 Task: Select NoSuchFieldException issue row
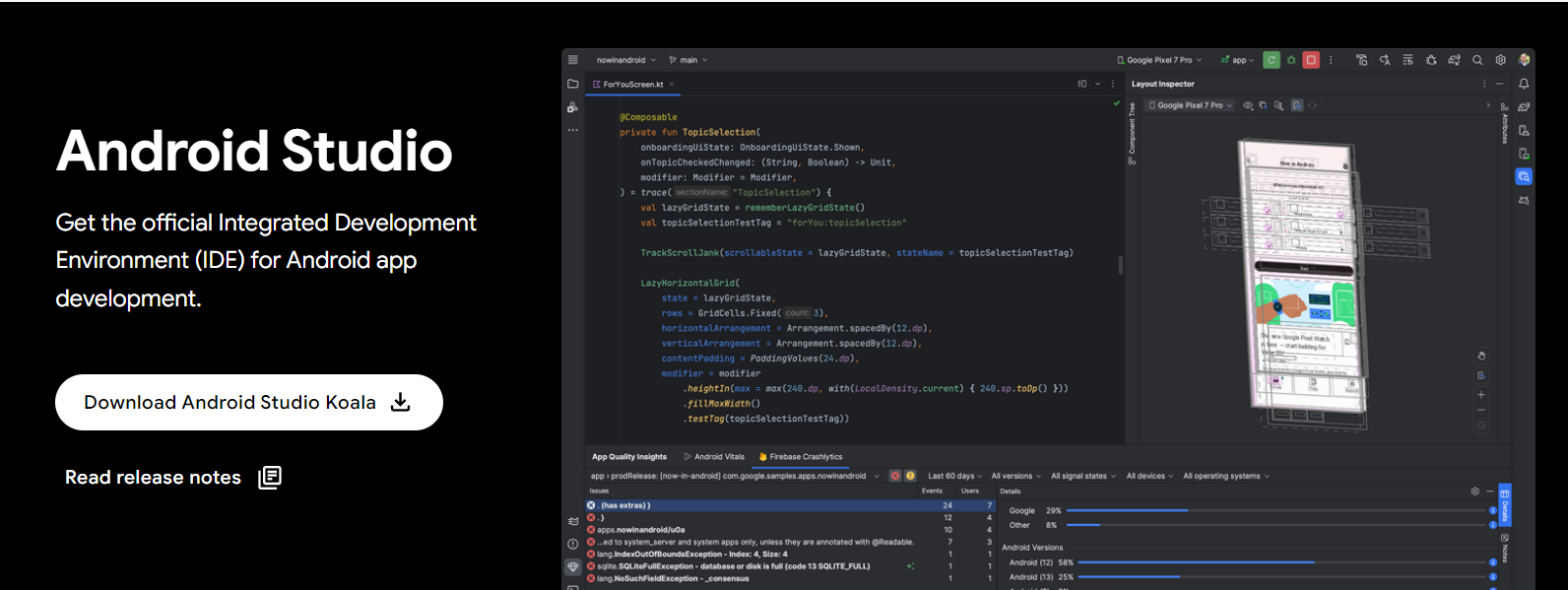tap(791, 579)
